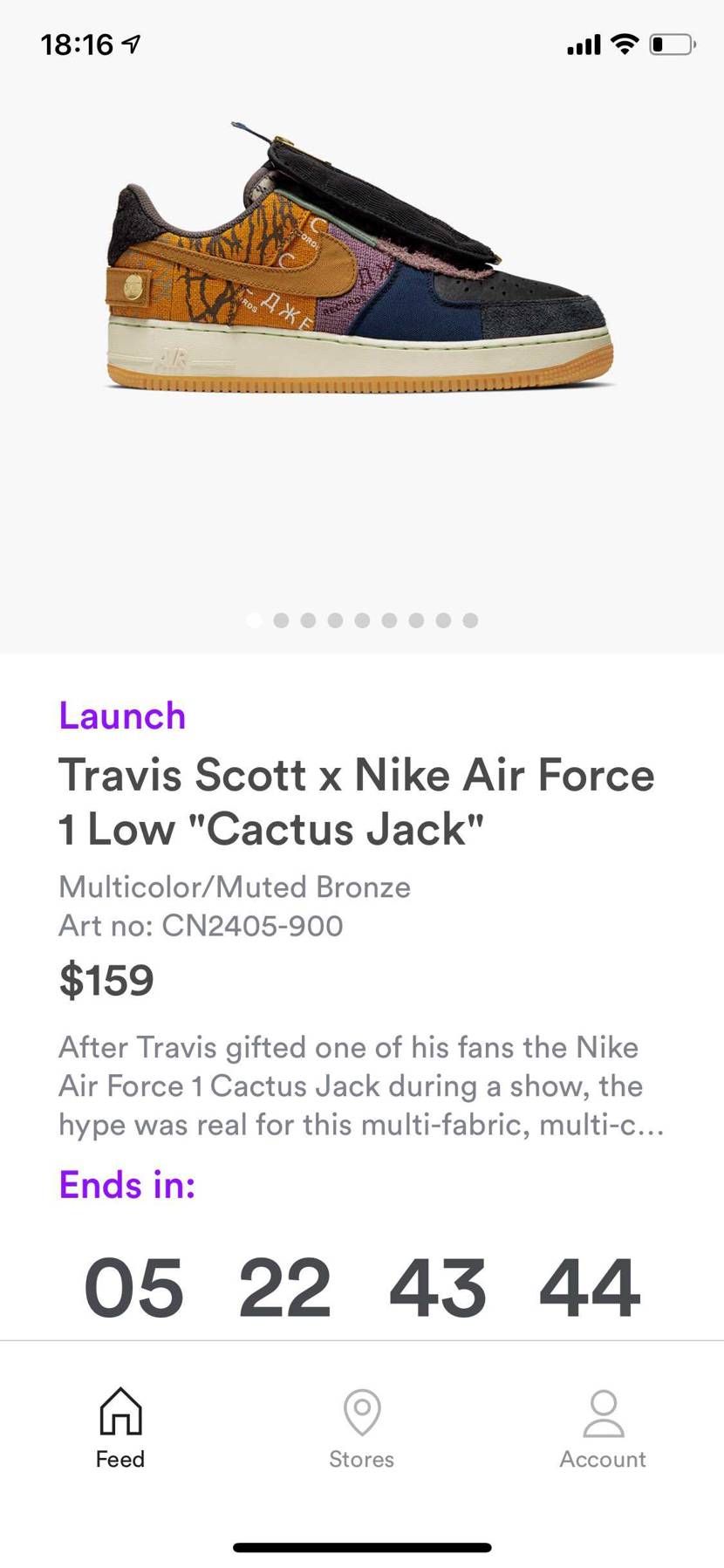Tap the Feed home icon
This screenshot has width=724, height=1568.
(x=120, y=1411)
